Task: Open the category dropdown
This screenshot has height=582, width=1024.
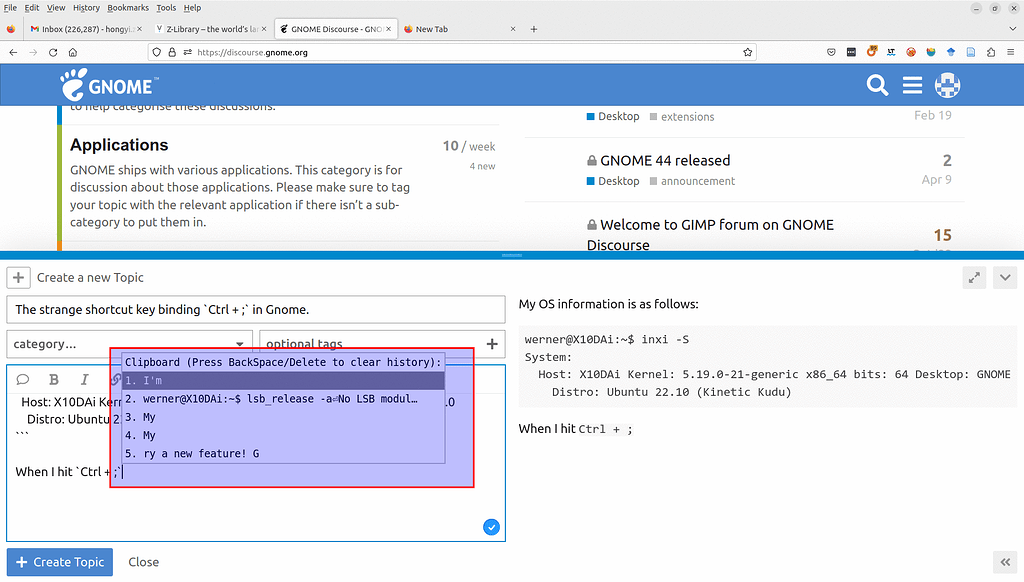Action: (x=129, y=343)
